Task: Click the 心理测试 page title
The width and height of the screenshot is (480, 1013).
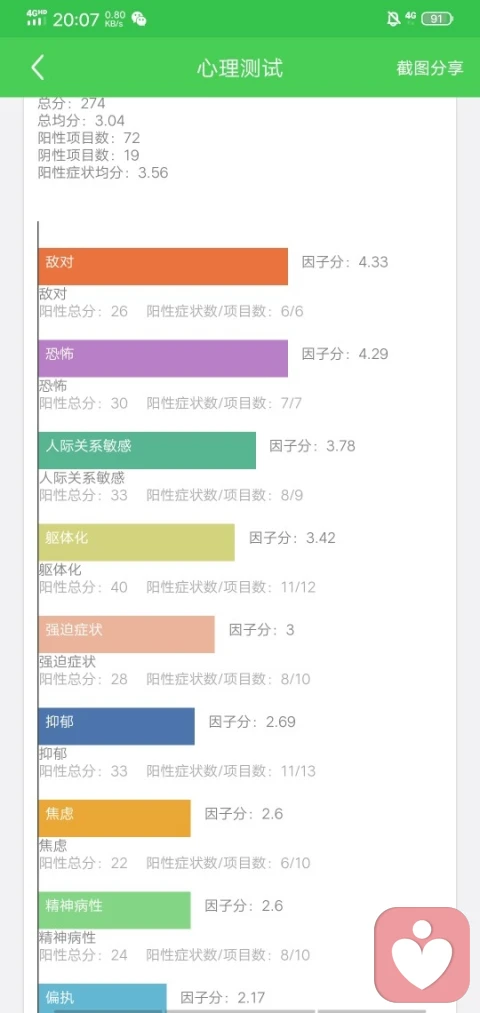Action: tap(240, 68)
